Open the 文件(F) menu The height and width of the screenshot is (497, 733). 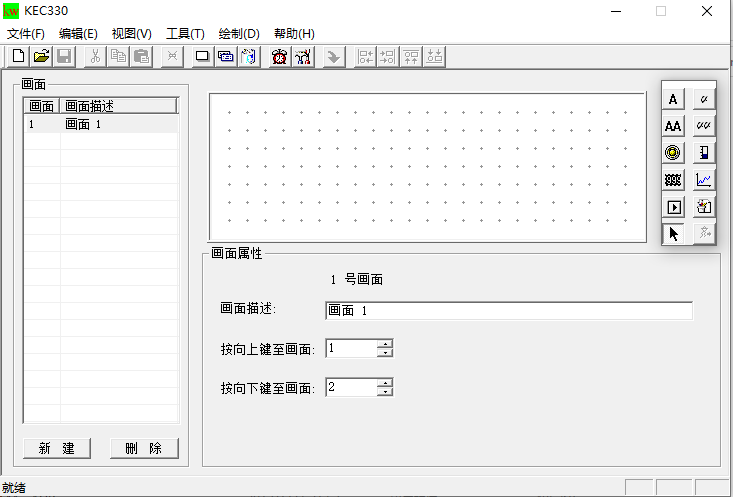click(26, 34)
